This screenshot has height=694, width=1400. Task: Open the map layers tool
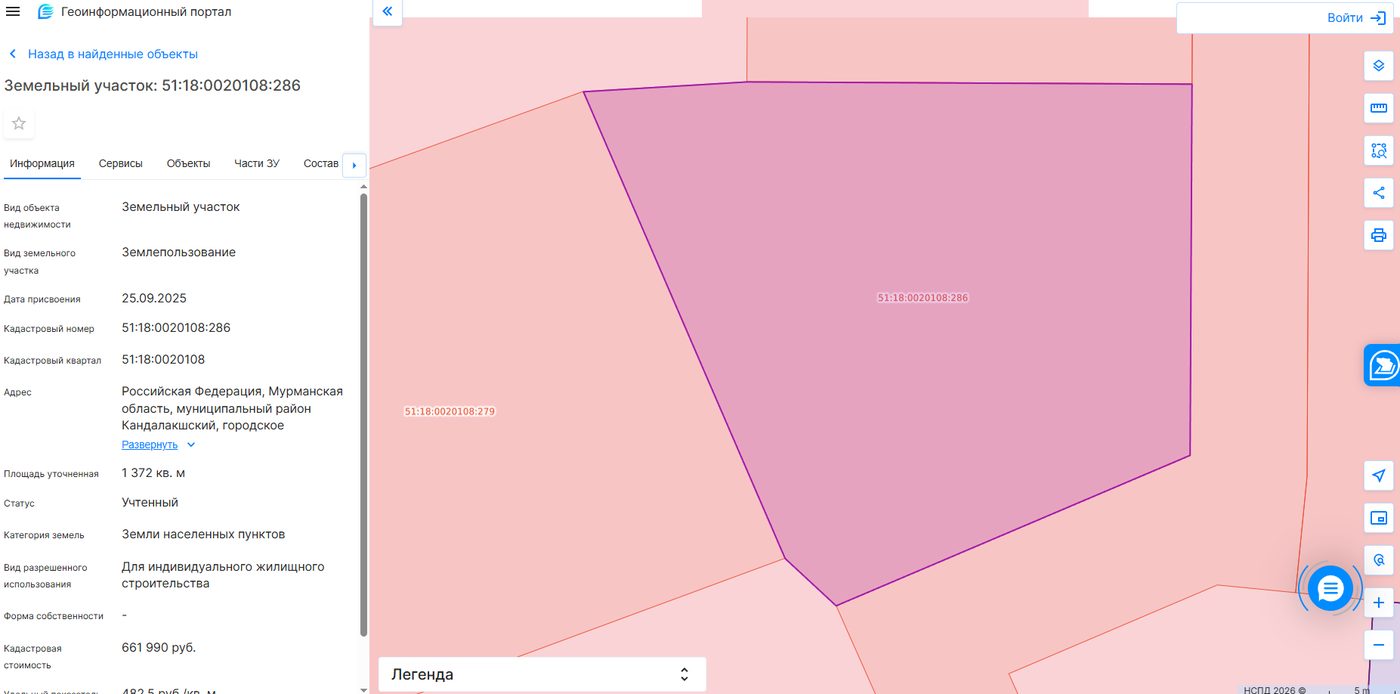[1379, 66]
